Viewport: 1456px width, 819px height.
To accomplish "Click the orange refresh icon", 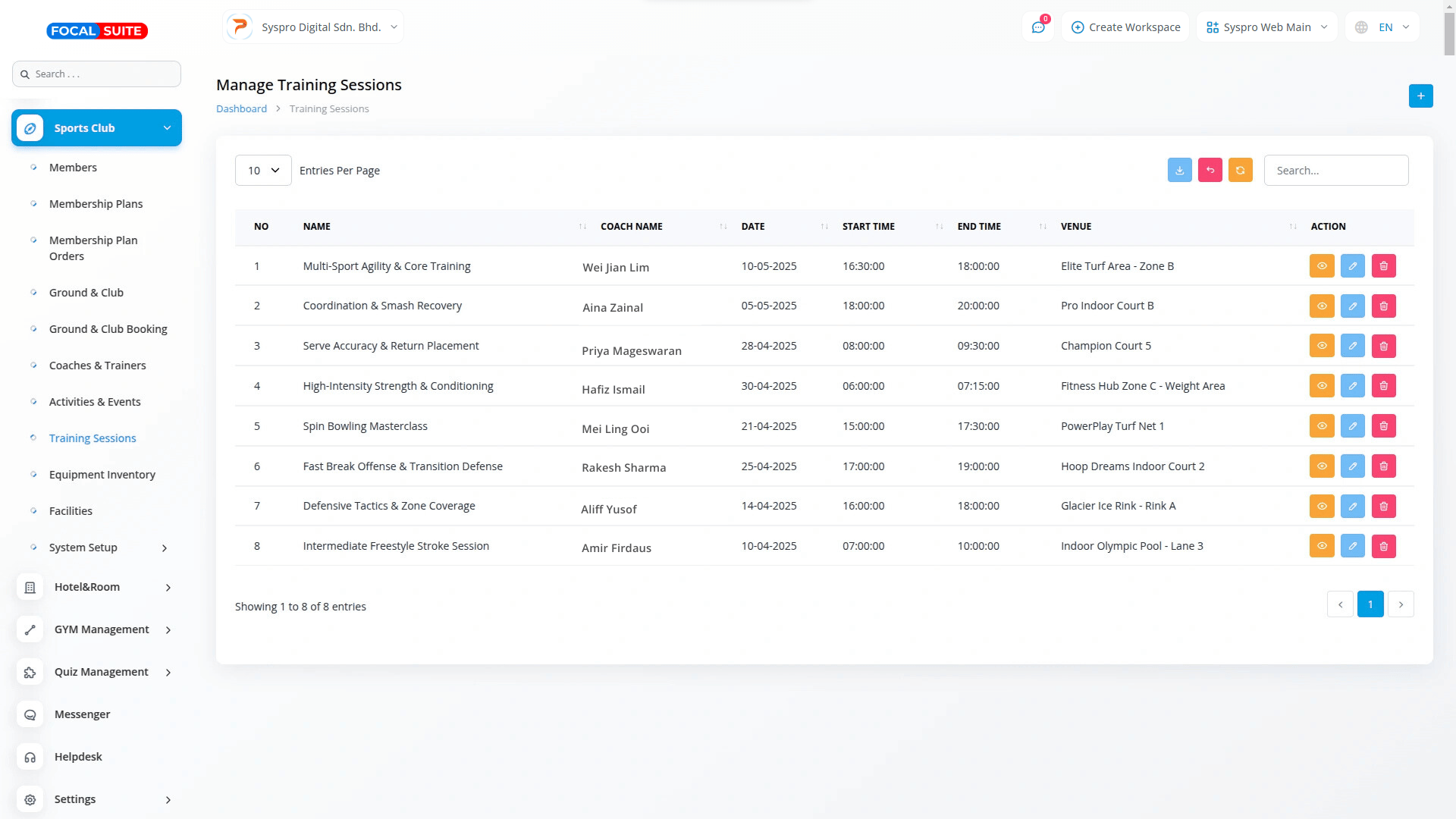I will 1240,171.
